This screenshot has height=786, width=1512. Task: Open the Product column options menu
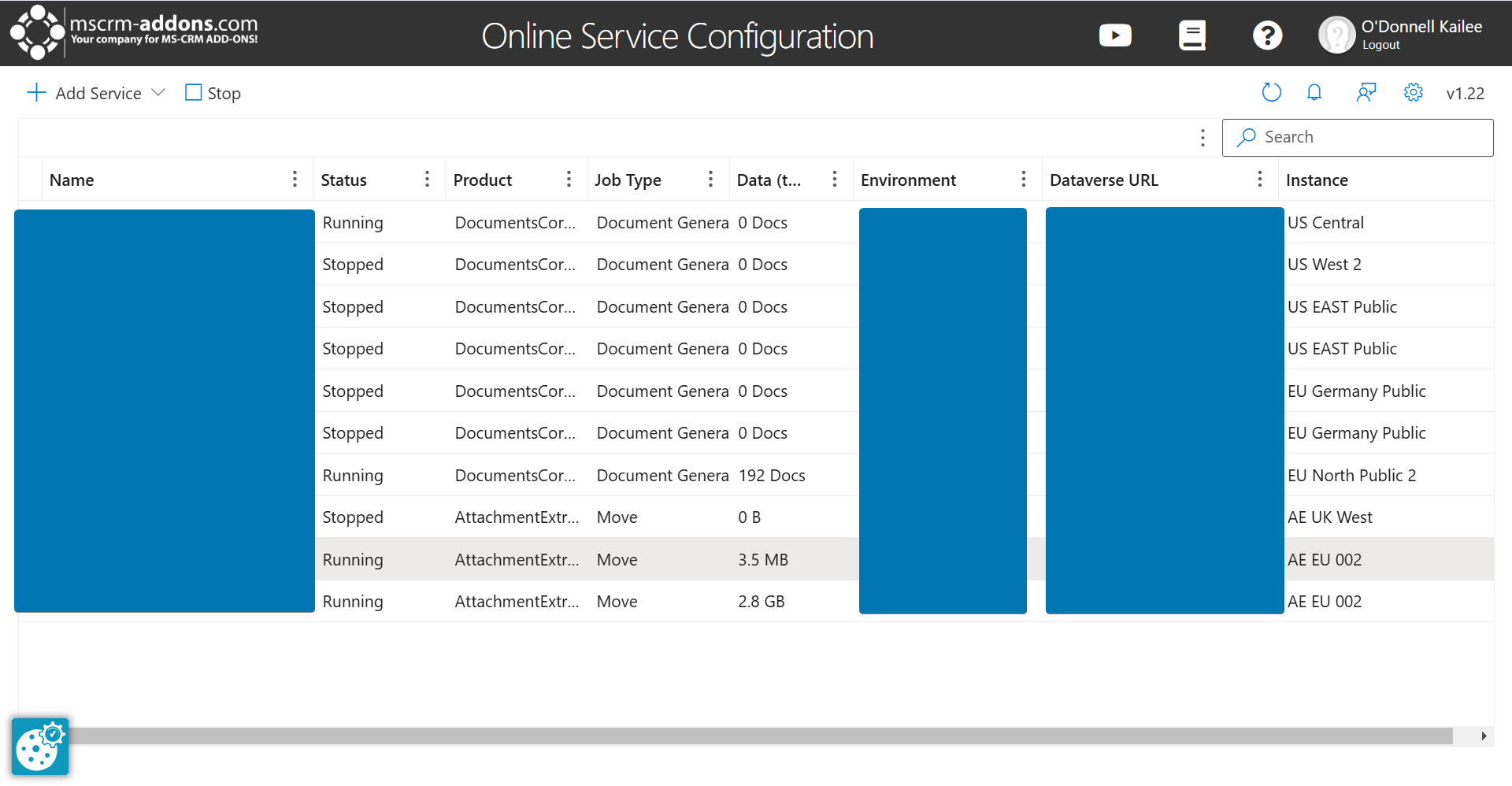[x=569, y=180]
